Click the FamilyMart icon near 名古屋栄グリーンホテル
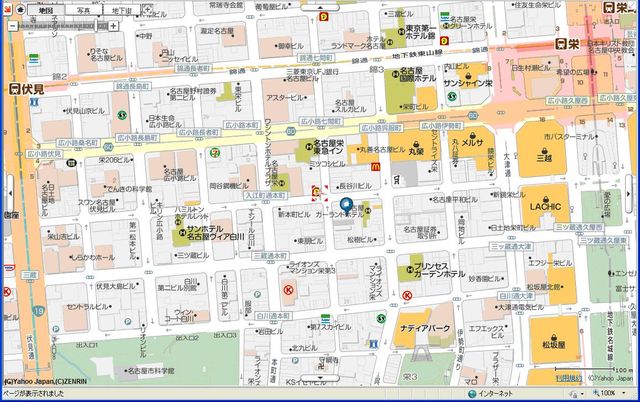Screen dimensions: 640x402 (445, 18)
